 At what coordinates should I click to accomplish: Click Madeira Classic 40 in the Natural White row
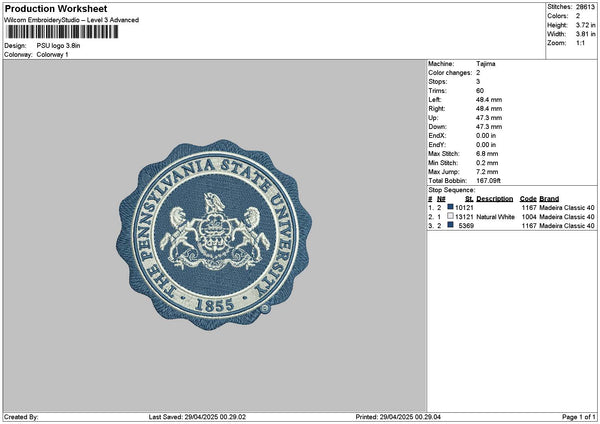[x=567, y=217]
